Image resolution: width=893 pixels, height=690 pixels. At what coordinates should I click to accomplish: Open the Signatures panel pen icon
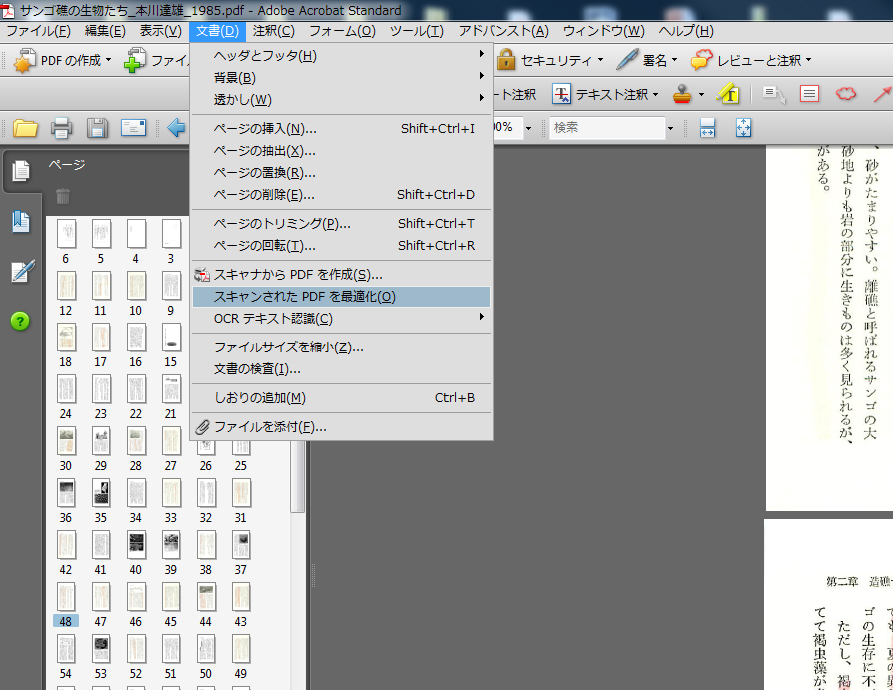(21, 271)
